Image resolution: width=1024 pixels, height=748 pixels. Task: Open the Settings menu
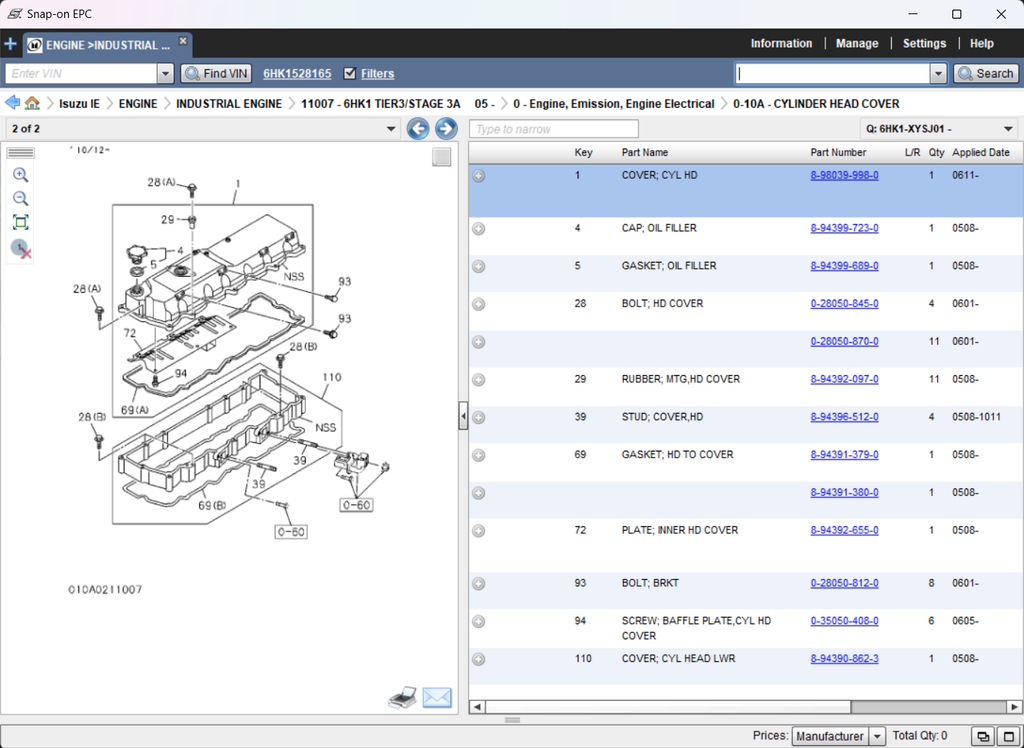(x=924, y=44)
